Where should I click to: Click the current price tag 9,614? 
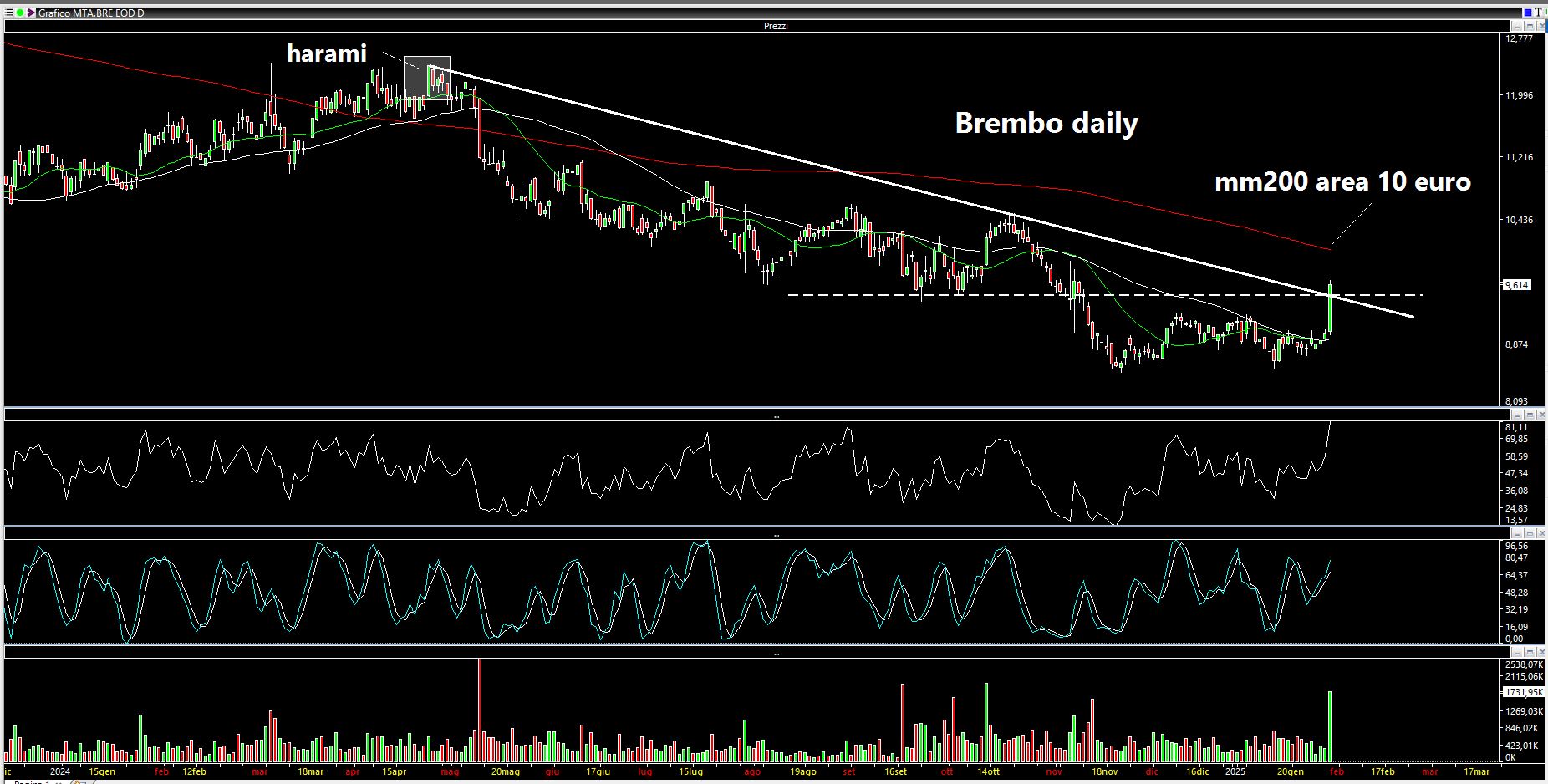tap(1517, 285)
